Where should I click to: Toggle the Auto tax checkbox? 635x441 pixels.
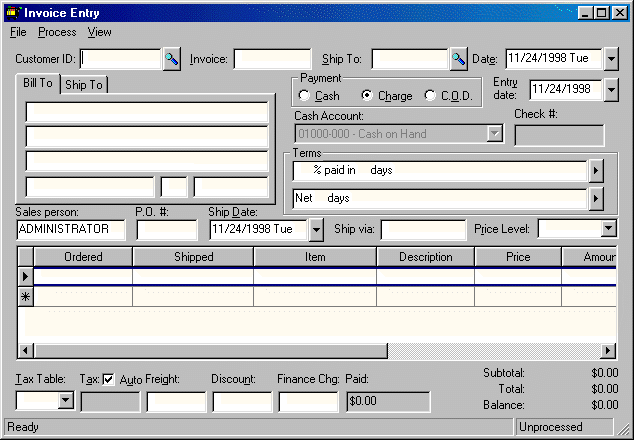(109, 379)
